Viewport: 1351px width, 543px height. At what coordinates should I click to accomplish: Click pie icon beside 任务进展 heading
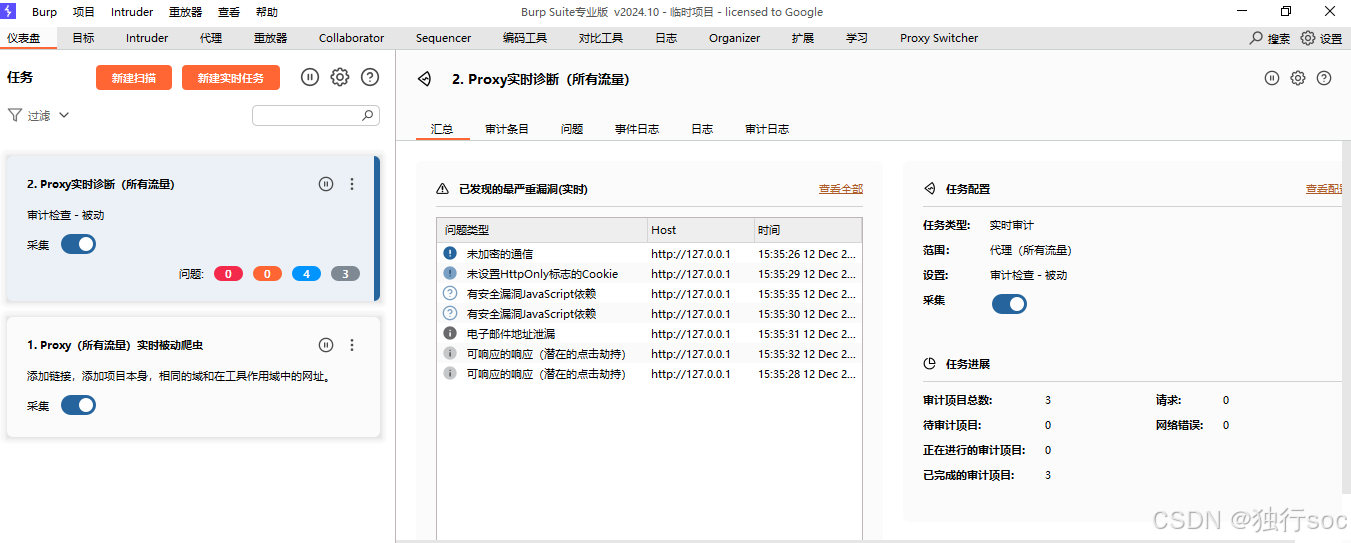(929, 364)
